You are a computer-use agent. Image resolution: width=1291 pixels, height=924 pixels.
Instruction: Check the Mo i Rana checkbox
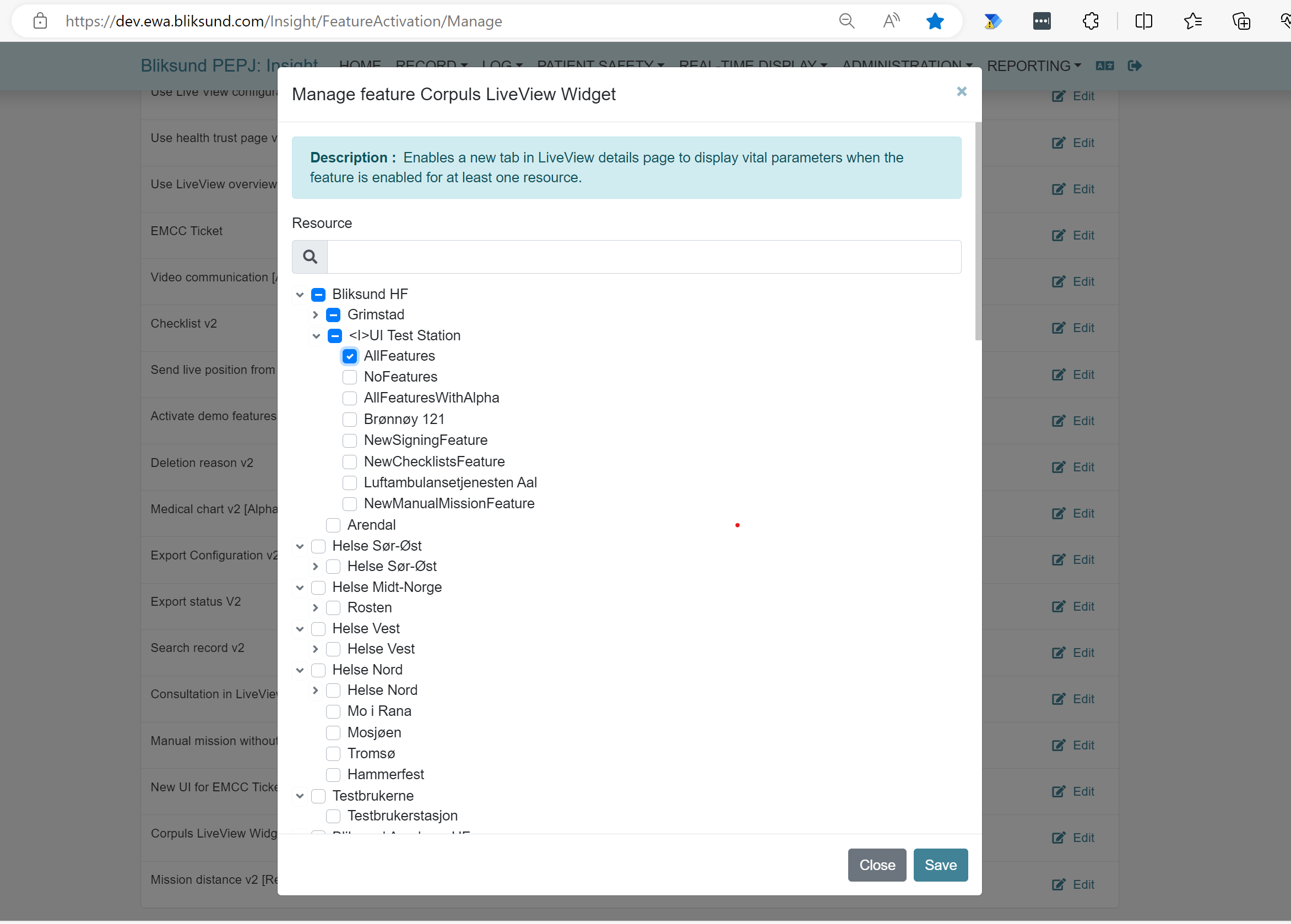click(333, 711)
